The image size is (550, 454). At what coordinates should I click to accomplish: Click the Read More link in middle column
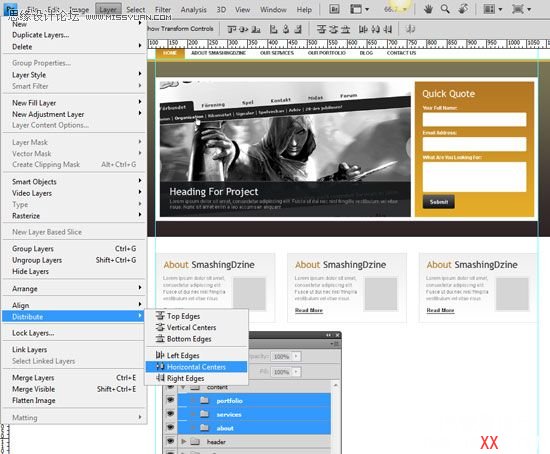tap(309, 310)
